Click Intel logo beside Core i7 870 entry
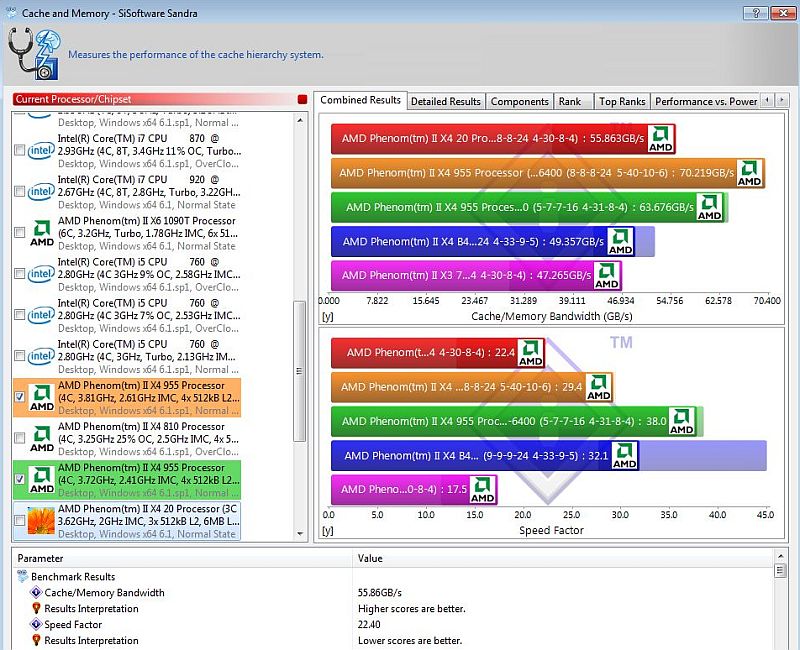The height and width of the screenshot is (650, 800). click(41, 151)
